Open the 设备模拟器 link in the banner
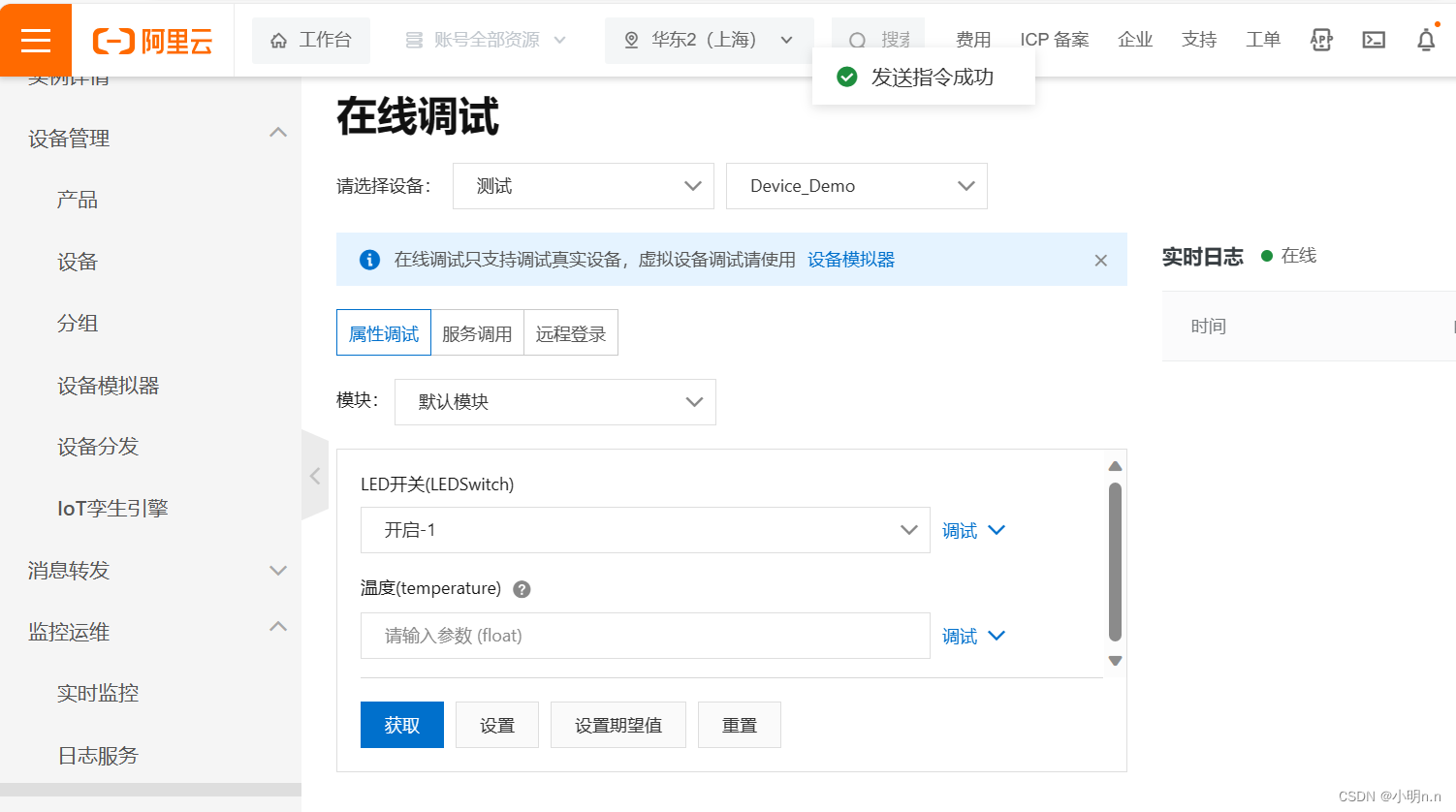The image size is (1456, 812). point(851,260)
